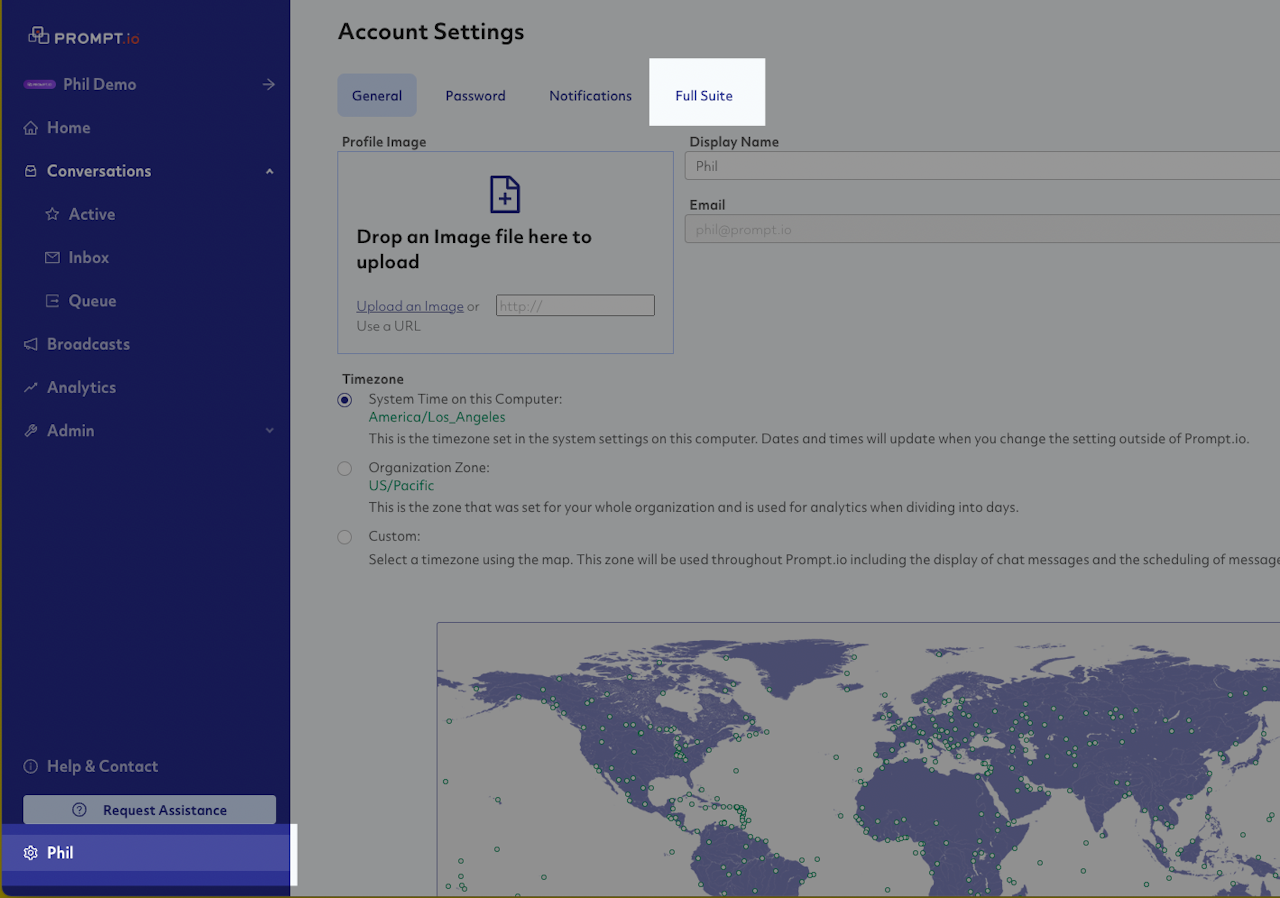Collapse the Conversations section chevron
The image size is (1280, 898).
coord(269,172)
